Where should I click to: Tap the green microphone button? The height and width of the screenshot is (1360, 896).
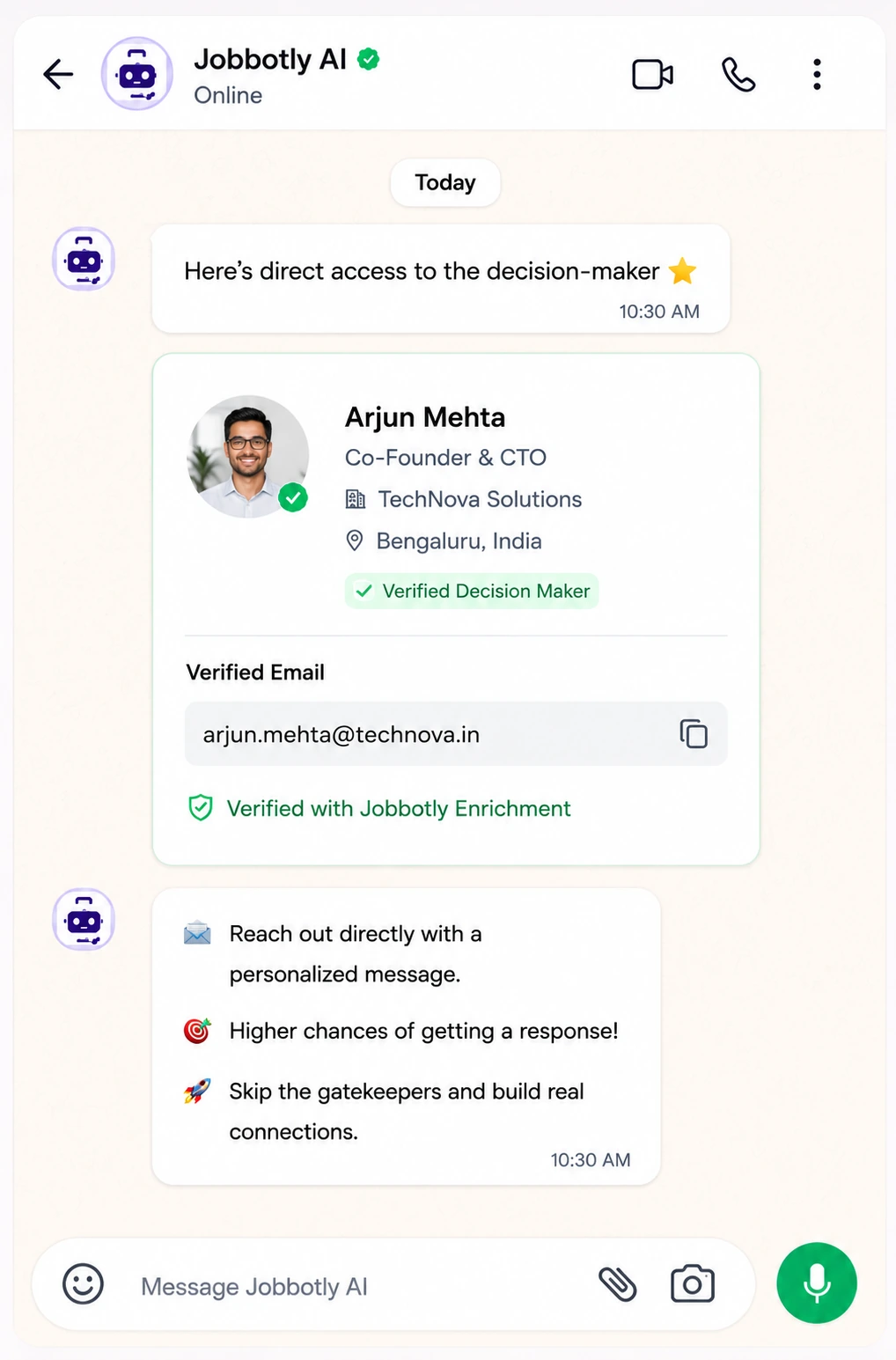(x=817, y=1283)
